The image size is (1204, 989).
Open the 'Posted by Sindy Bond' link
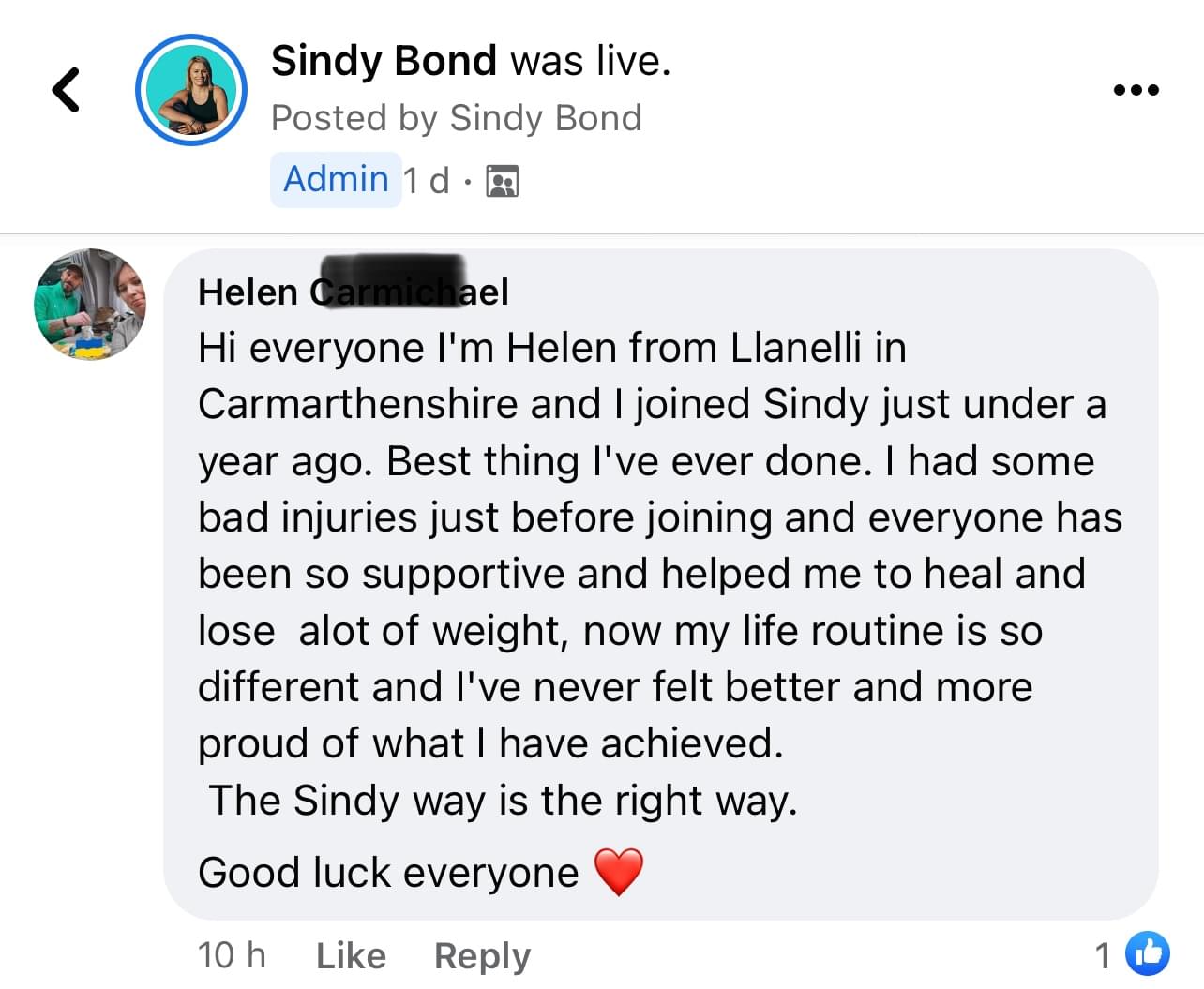coord(456,118)
